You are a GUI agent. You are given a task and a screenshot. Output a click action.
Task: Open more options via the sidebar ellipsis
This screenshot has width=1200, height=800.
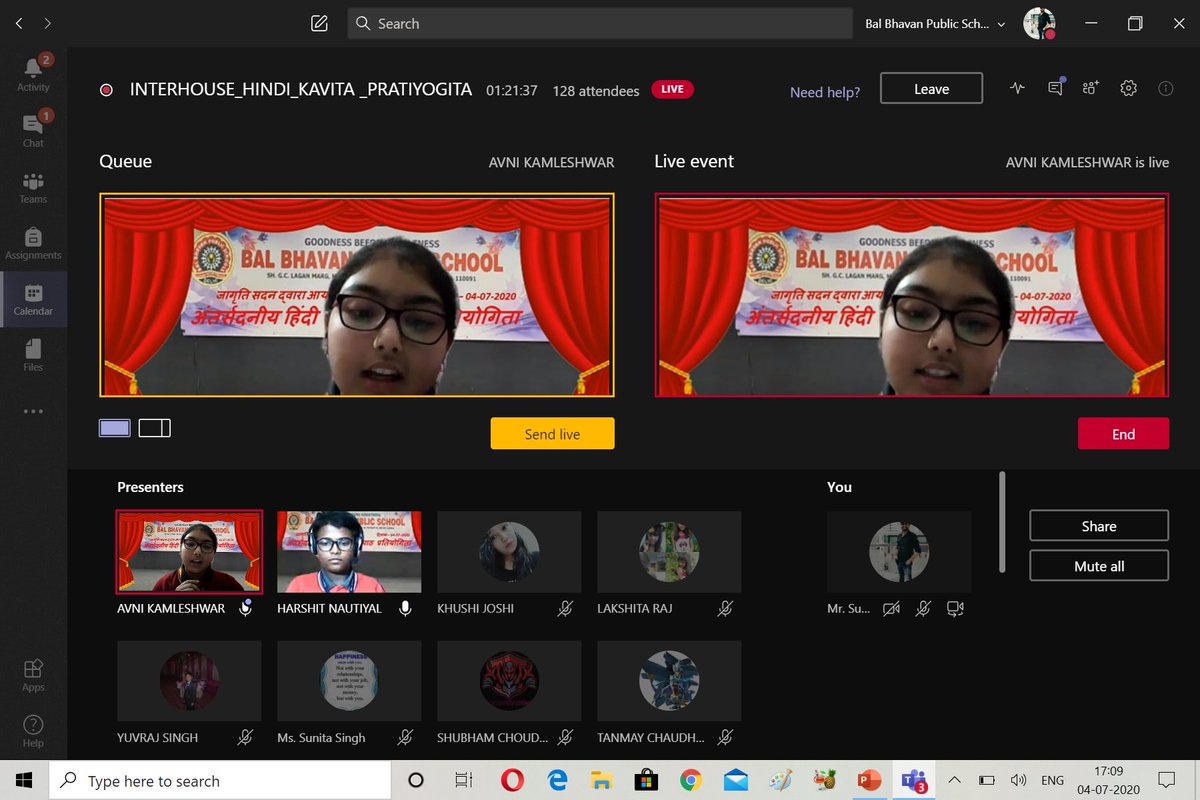(33, 410)
